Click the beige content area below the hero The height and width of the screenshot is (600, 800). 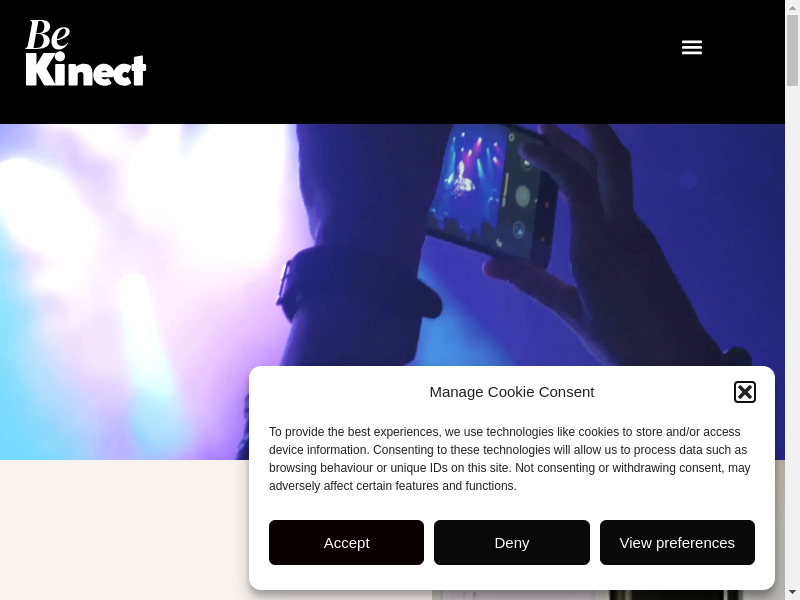click(x=124, y=530)
